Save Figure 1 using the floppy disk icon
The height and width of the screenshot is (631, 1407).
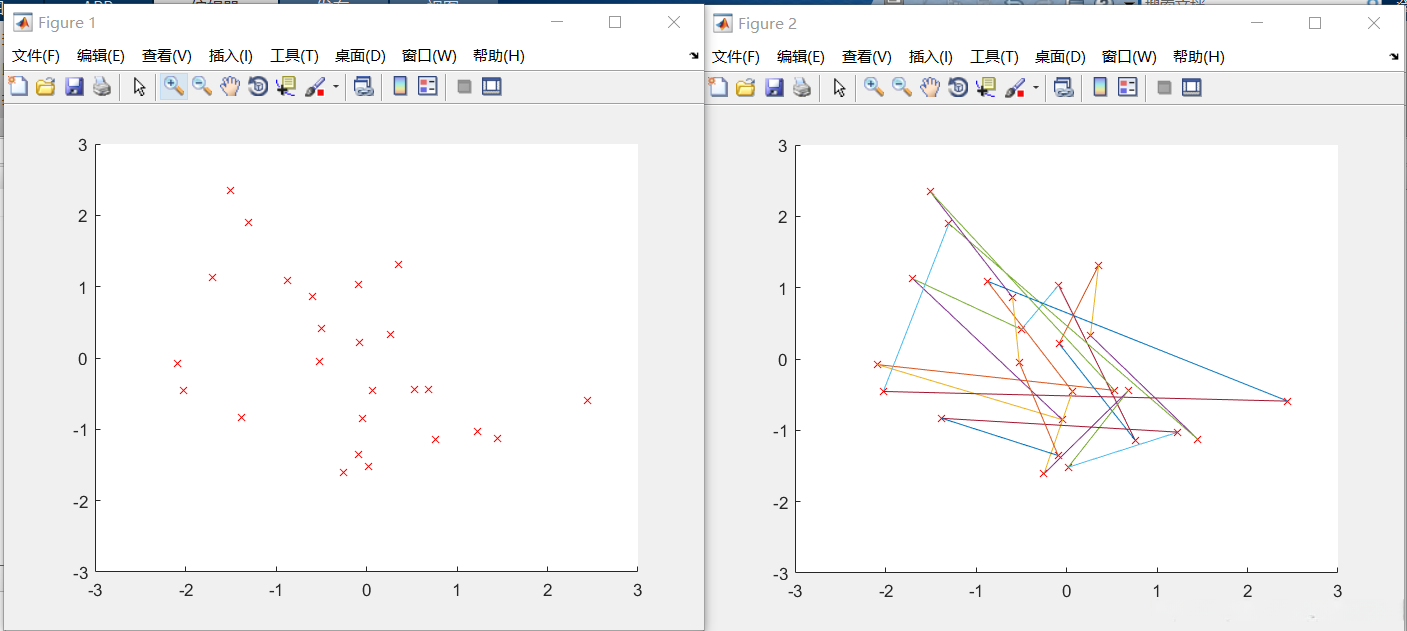74,87
